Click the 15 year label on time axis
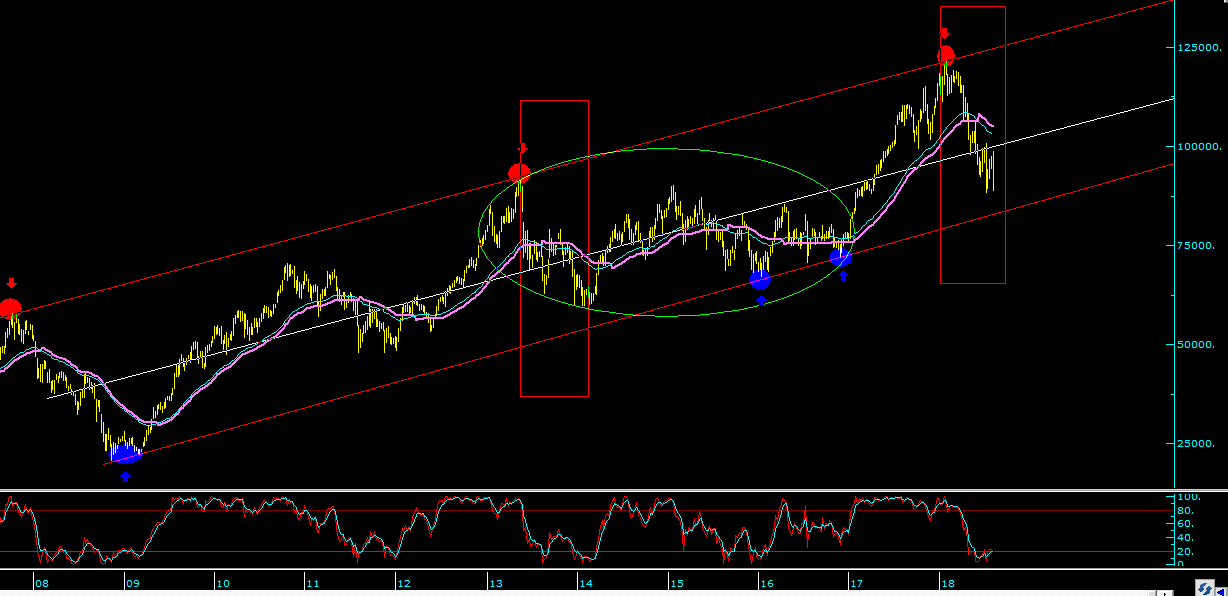The width and height of the screenshot is (1228, 596). 676,583
